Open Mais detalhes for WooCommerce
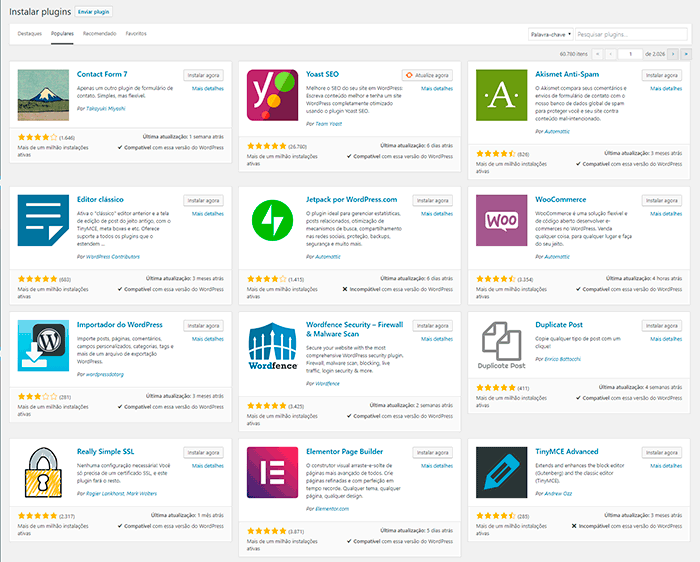700x562 pixels. tap(666, 214)
